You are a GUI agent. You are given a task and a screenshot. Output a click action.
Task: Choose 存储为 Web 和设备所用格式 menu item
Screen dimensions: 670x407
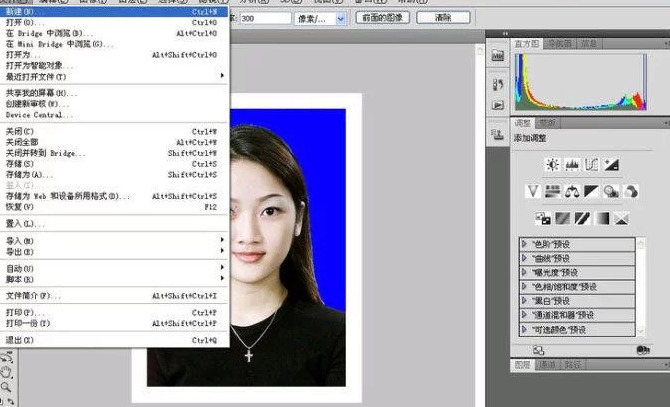click(x=115, y=196)
